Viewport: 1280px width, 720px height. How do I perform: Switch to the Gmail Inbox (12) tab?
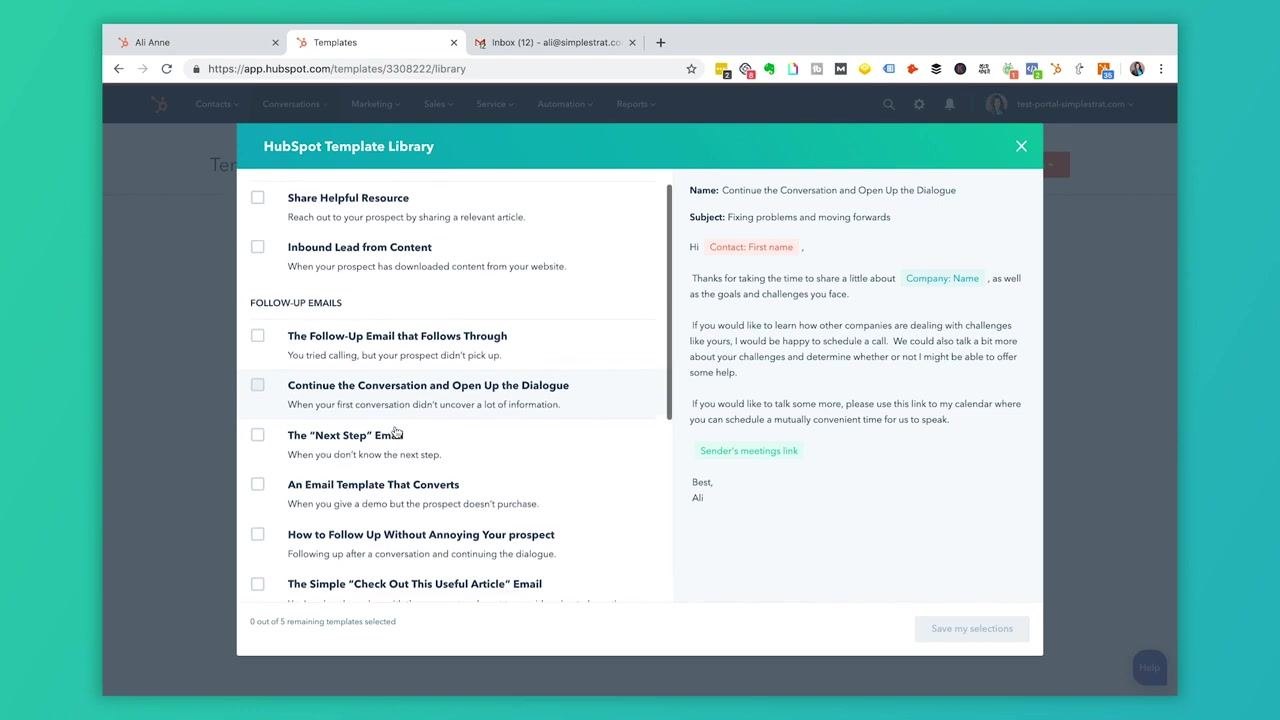coord(556,43)
